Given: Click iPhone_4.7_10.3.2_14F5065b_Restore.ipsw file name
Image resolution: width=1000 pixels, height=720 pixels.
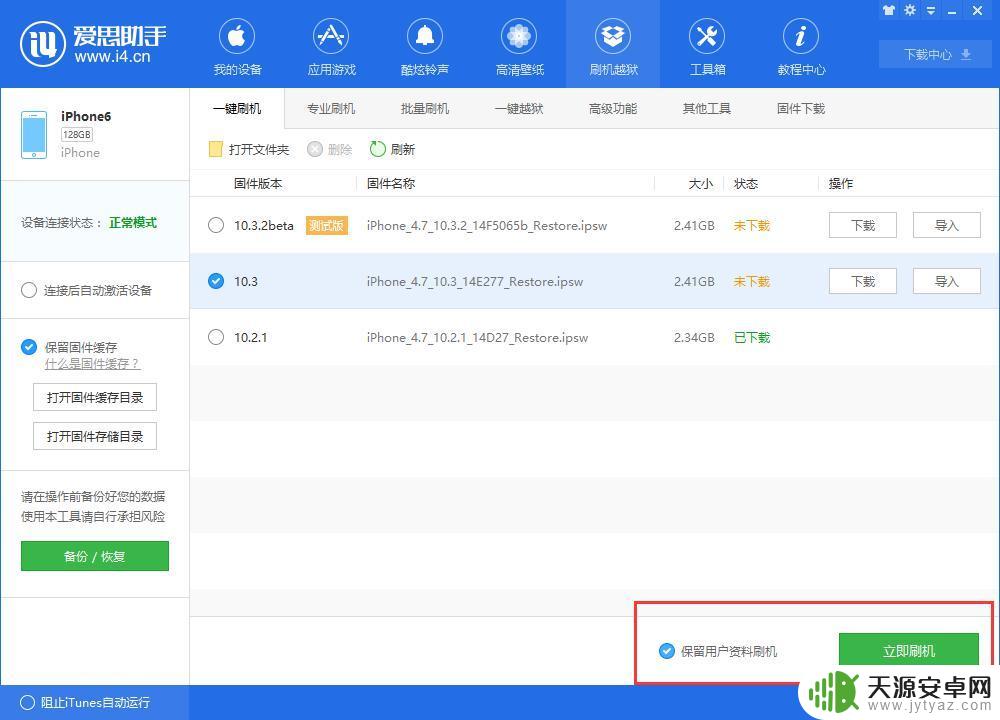Looking at the screenshot, I should [487, 225].
